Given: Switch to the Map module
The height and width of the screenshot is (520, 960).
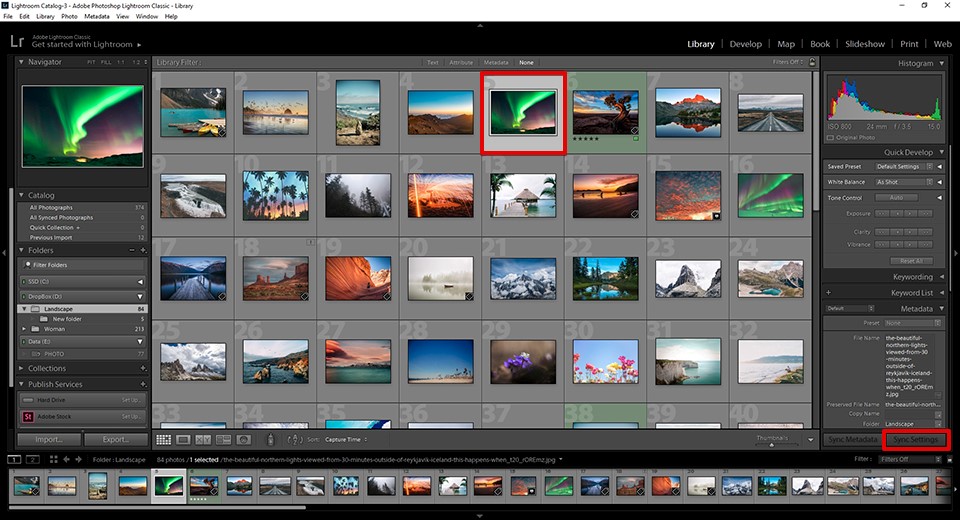Looking at the screenshot, I should pyautogui.click(x=786, y=44).
